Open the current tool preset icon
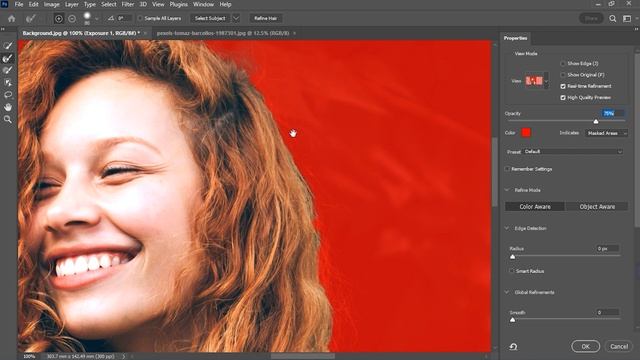 tap(30, 18)
